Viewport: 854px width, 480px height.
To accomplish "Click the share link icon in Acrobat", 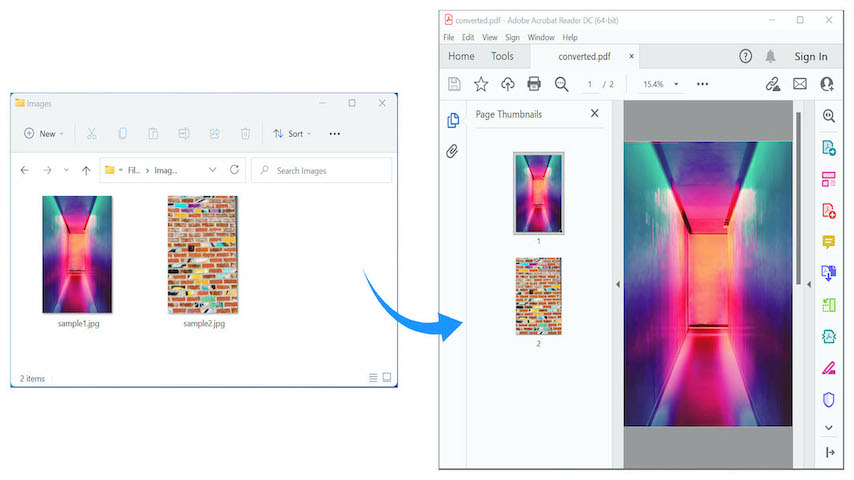I will click(x=772, y=84).
